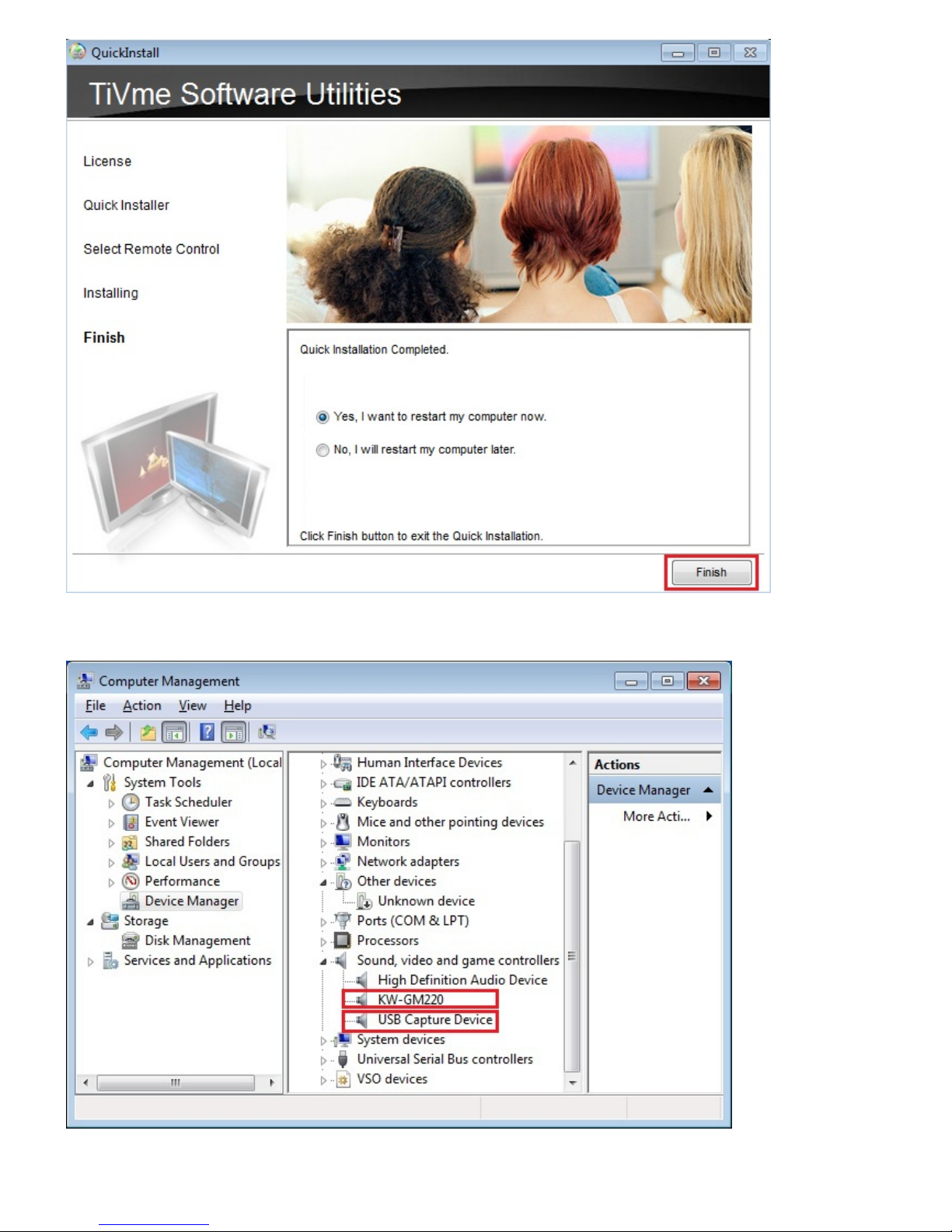Click the Keyboards category icon

[343, 802]
